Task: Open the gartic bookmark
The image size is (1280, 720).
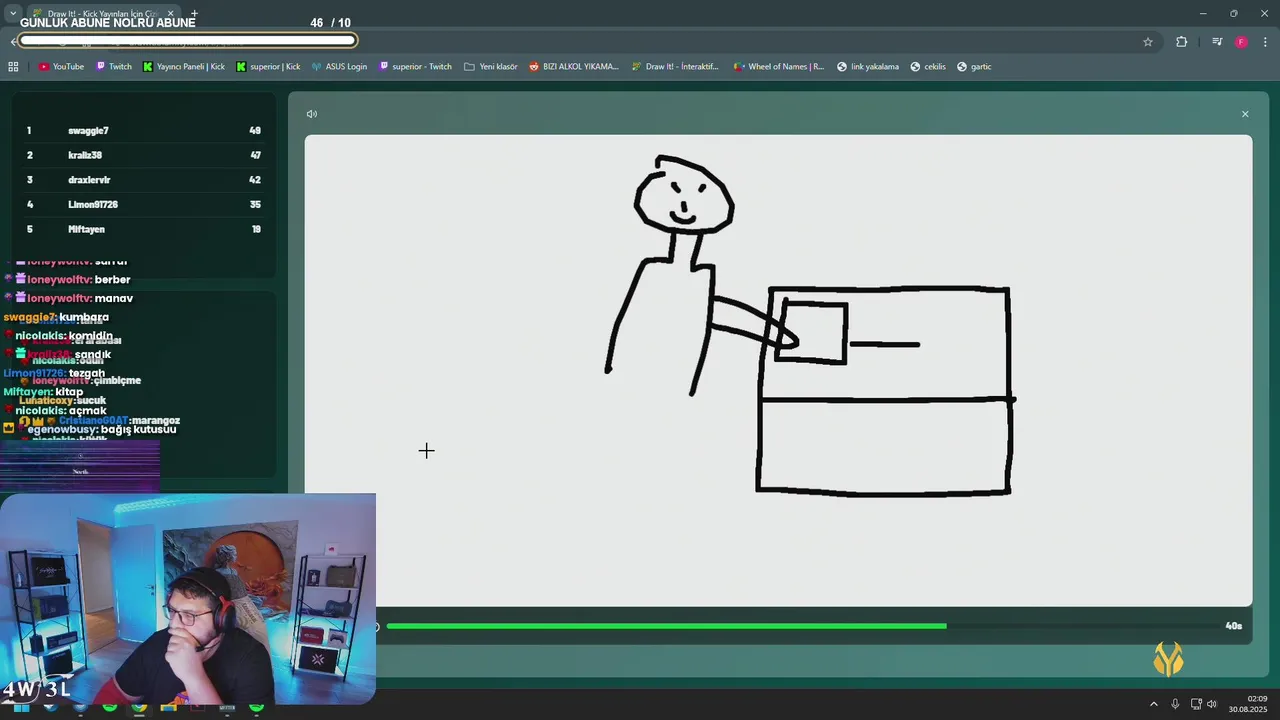Action: (x=974, y=67)
